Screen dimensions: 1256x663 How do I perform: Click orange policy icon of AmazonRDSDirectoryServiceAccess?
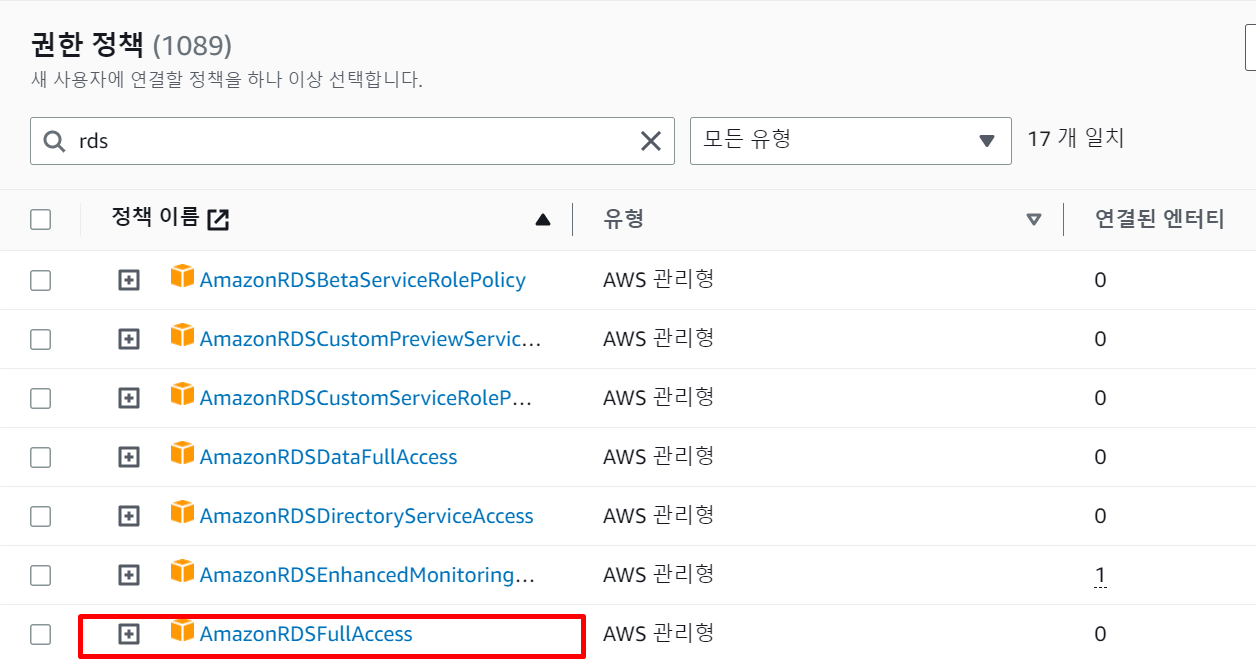point(182,512)
